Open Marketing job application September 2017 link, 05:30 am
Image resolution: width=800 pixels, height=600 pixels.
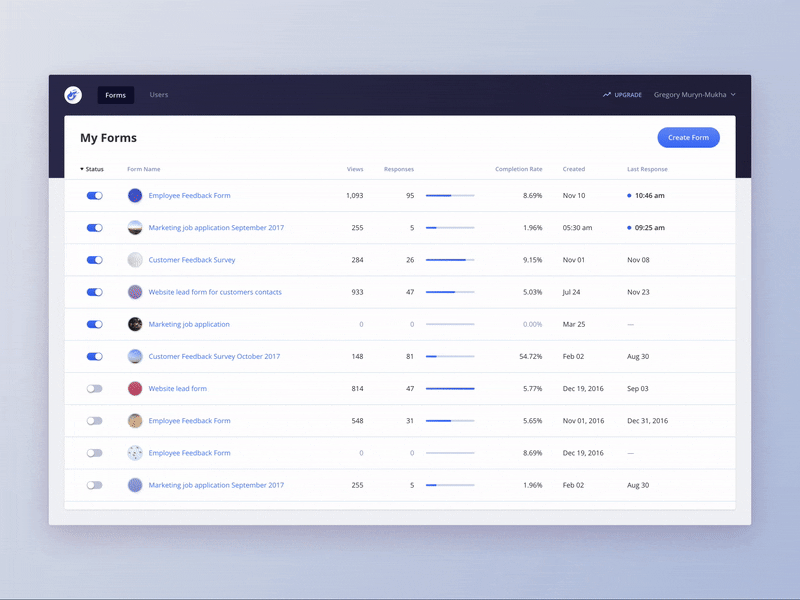click(216, 228)
